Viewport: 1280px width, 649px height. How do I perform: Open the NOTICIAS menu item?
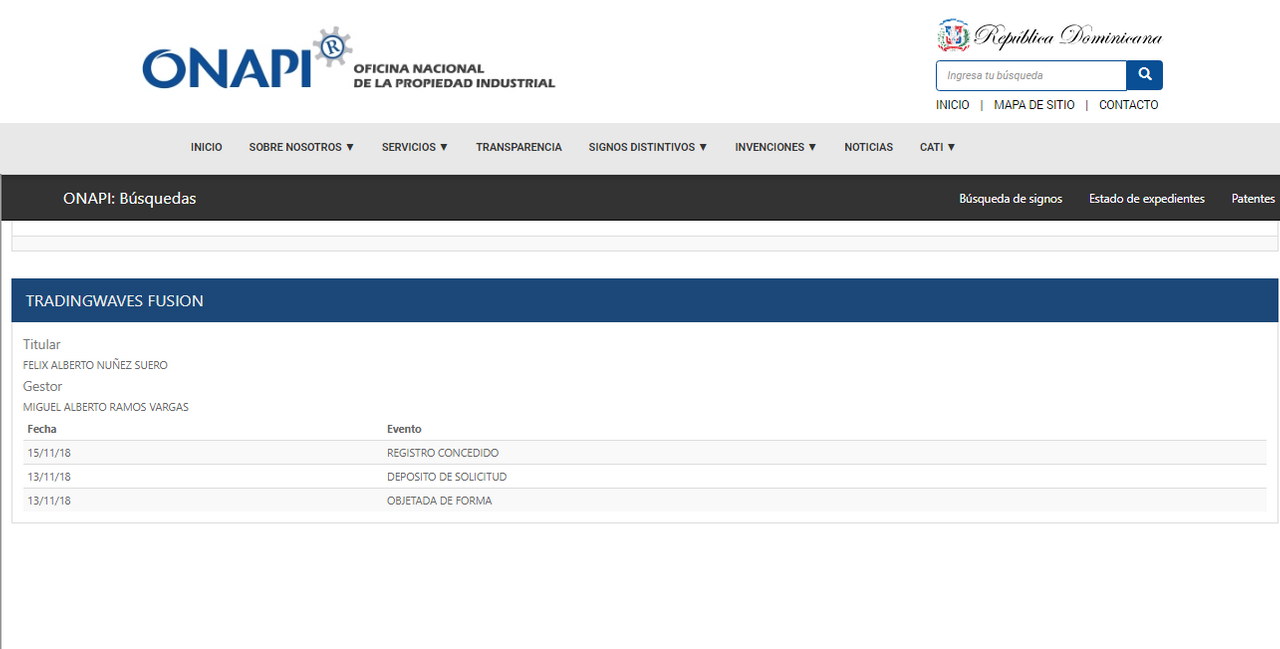point(868,147)
